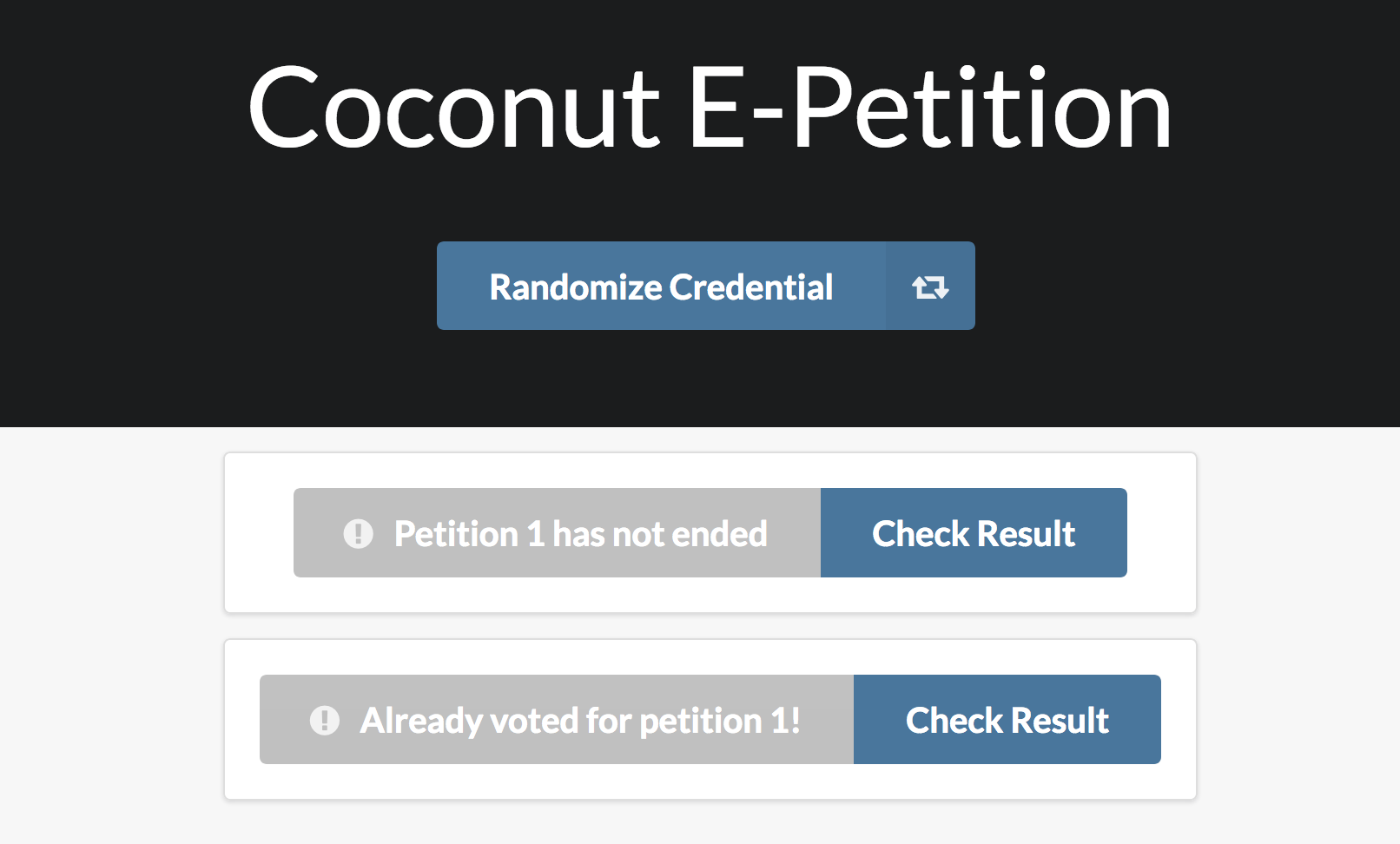Click the 'Coconut E-Petition' page heading
Viewport: 1400px width, 844px height.
click(710, 108)
